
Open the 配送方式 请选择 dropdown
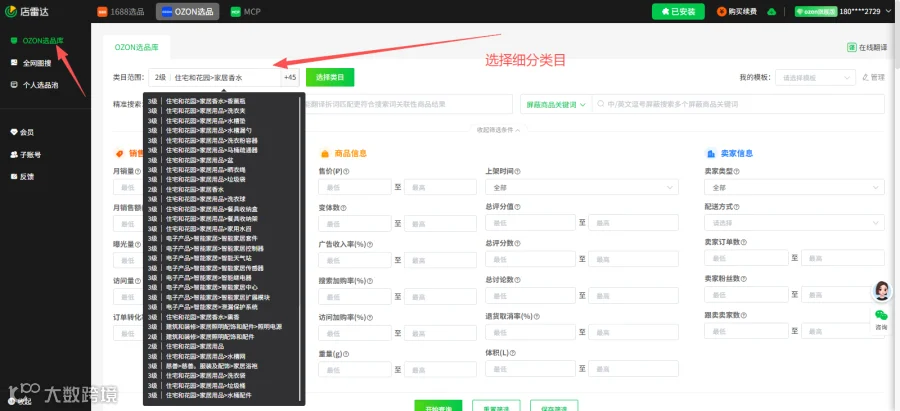(x=794, y=223)
